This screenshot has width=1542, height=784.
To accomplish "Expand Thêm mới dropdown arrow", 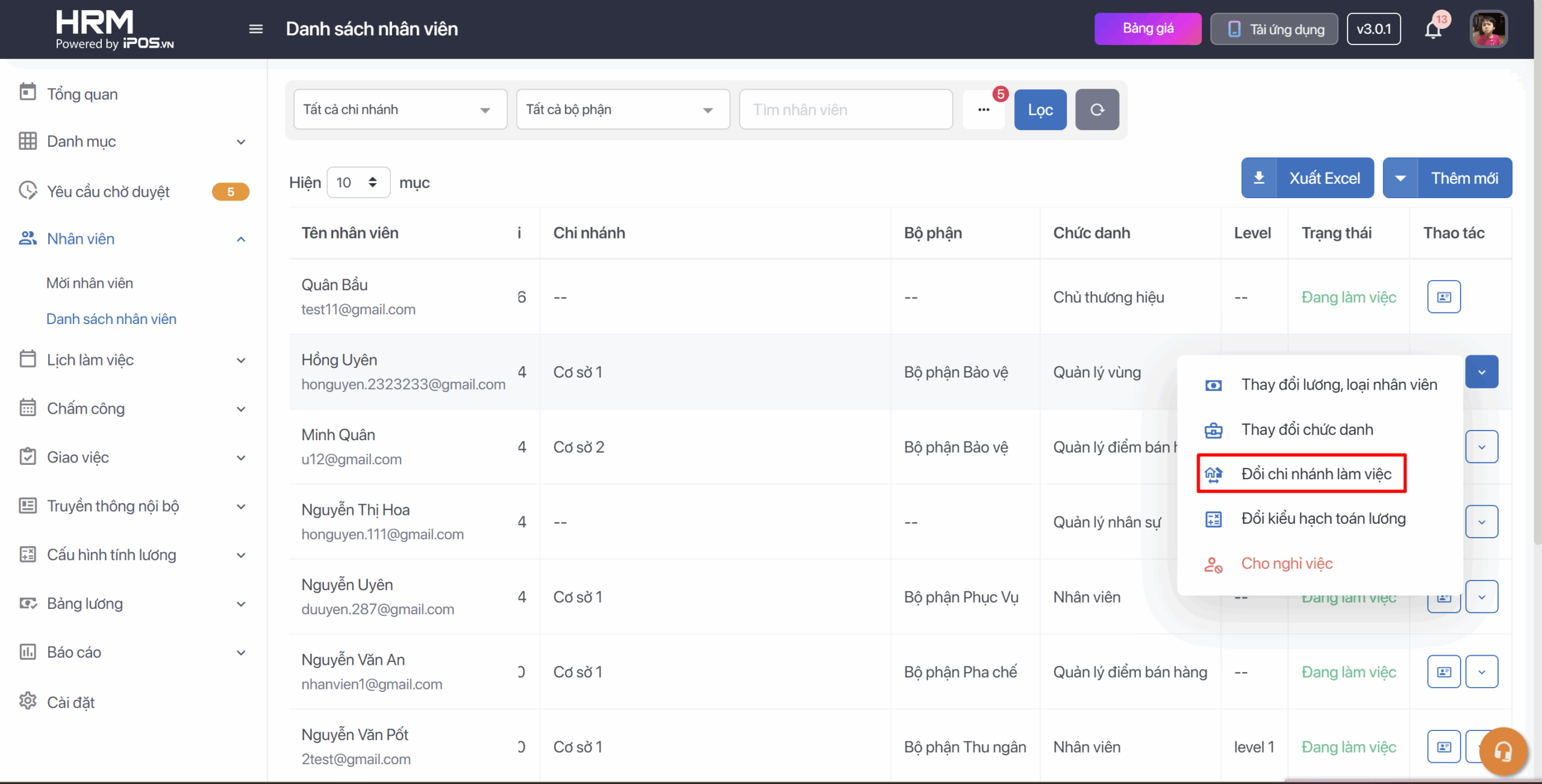I will click(x=1400, y=178).
